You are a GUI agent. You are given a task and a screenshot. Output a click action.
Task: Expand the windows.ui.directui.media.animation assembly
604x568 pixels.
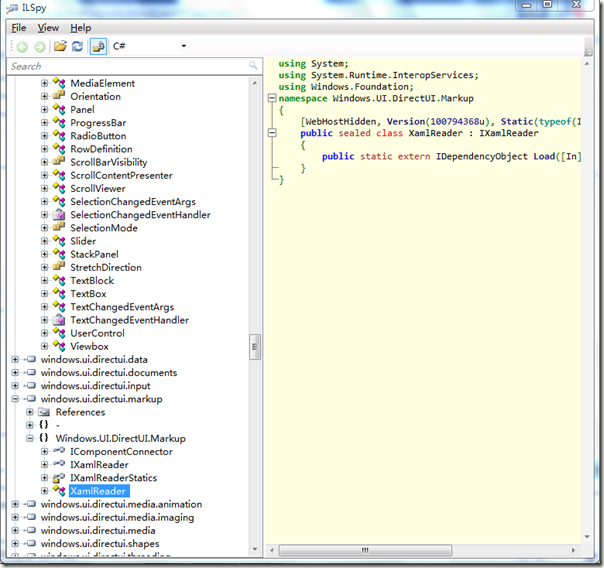pos(15,504)
